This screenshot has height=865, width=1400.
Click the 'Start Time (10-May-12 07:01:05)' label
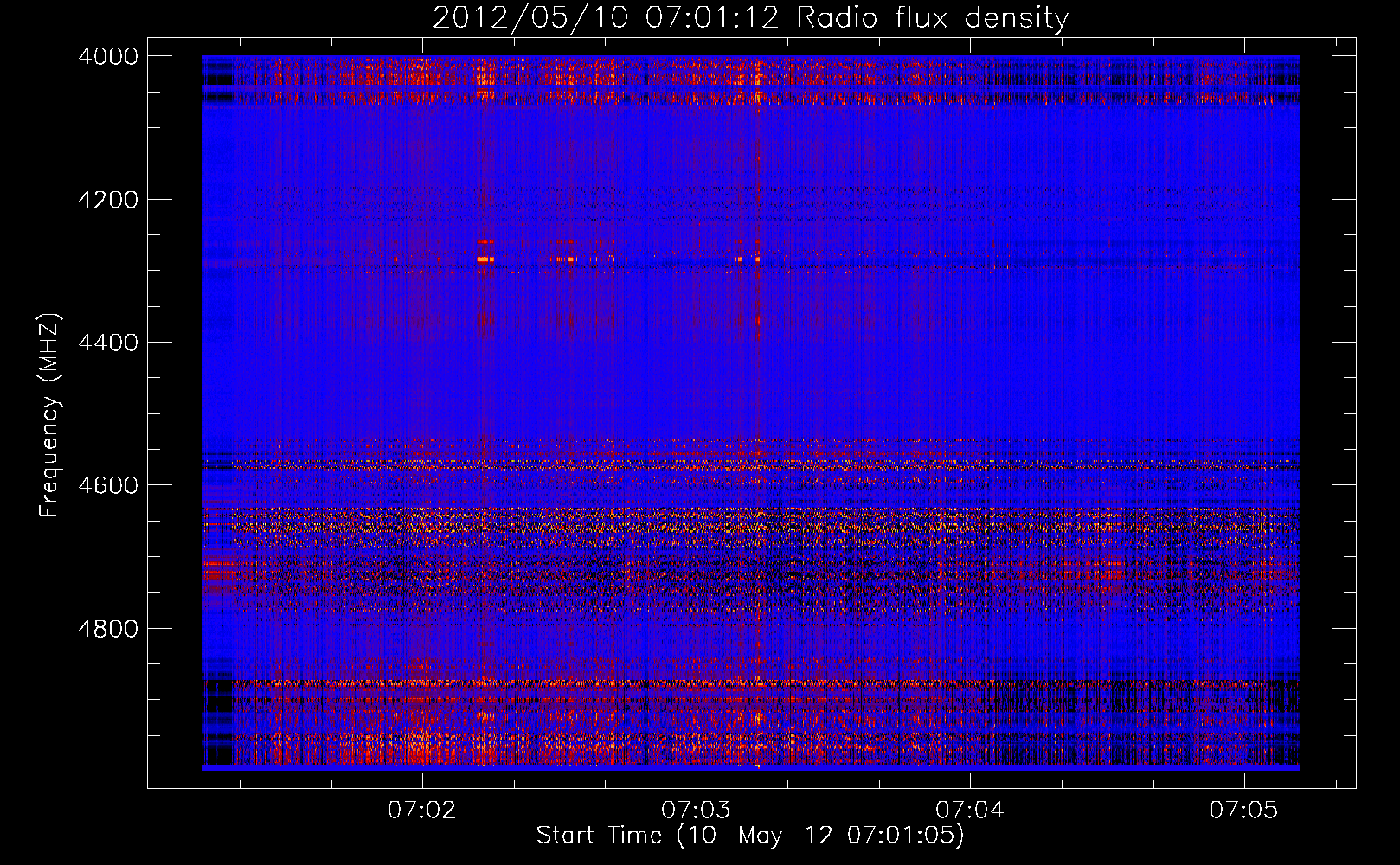click(750, 836)
